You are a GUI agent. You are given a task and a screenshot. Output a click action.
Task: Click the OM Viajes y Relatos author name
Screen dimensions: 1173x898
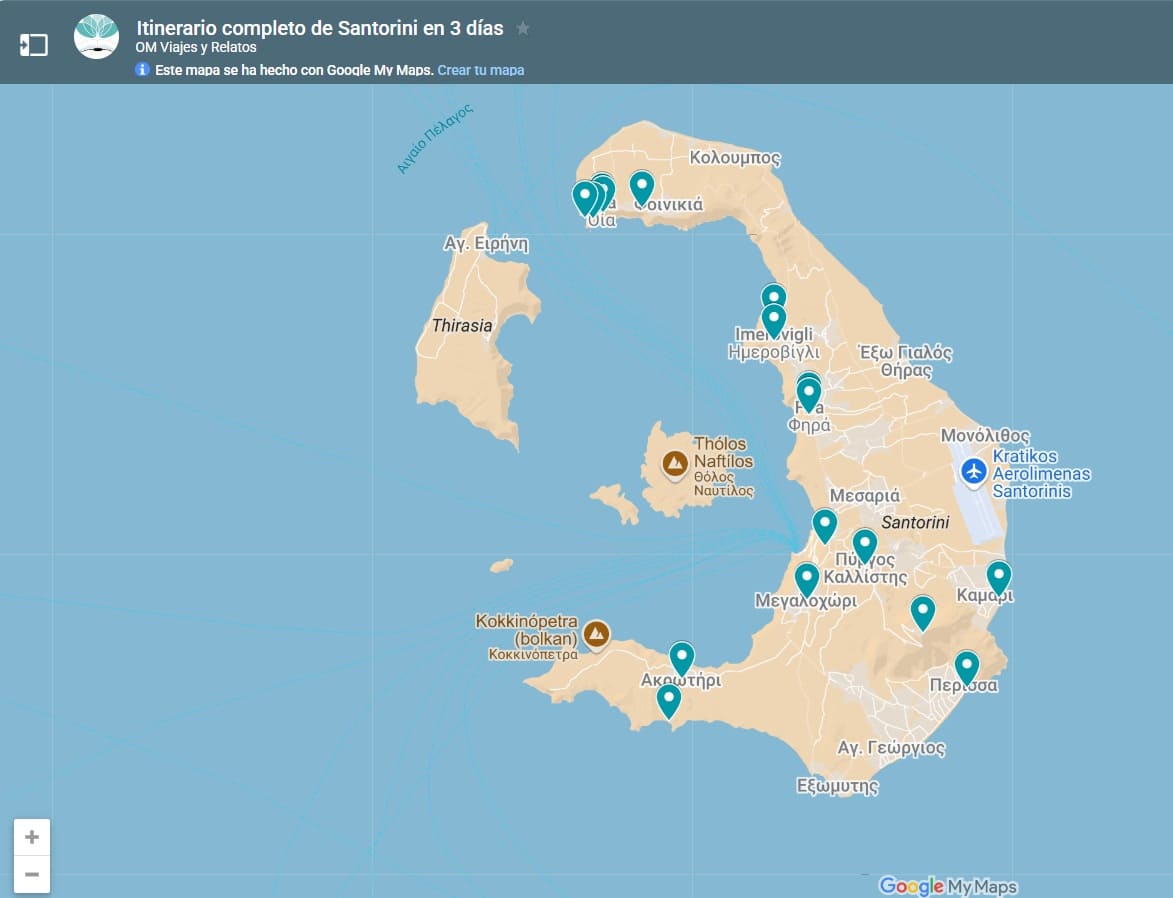point(196,47)
